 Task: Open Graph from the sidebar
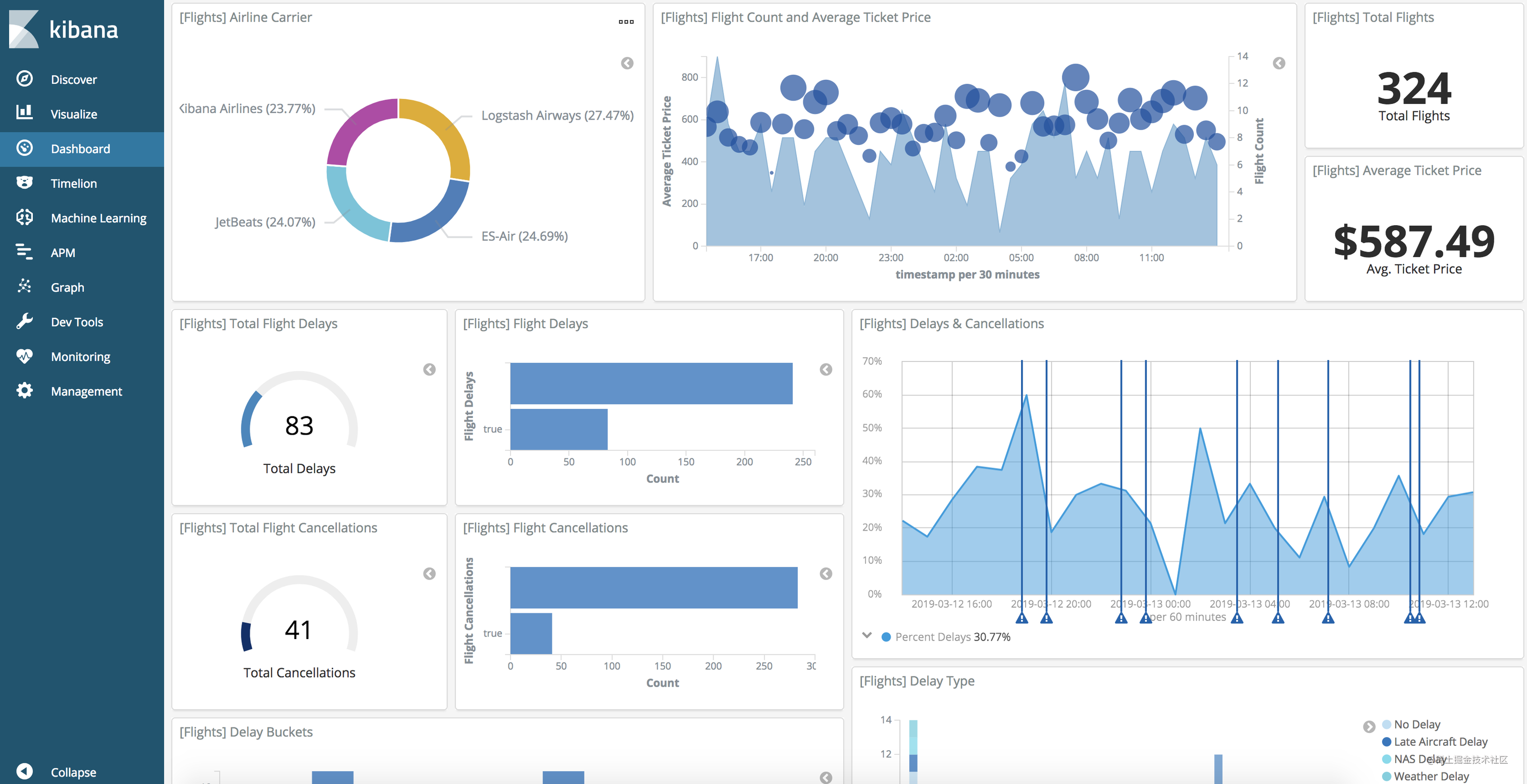tap(68, 287)
